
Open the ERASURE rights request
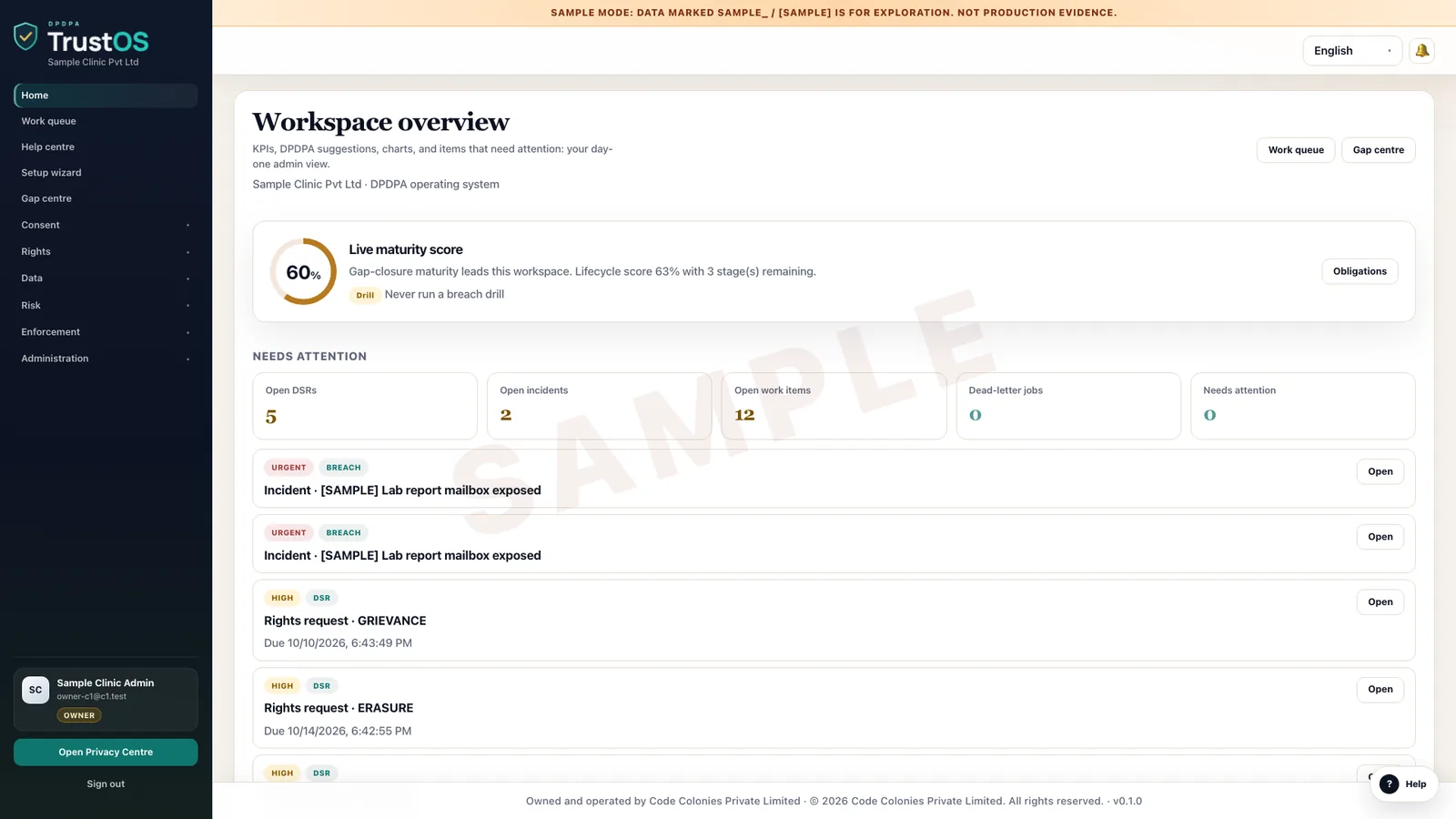1380,690
